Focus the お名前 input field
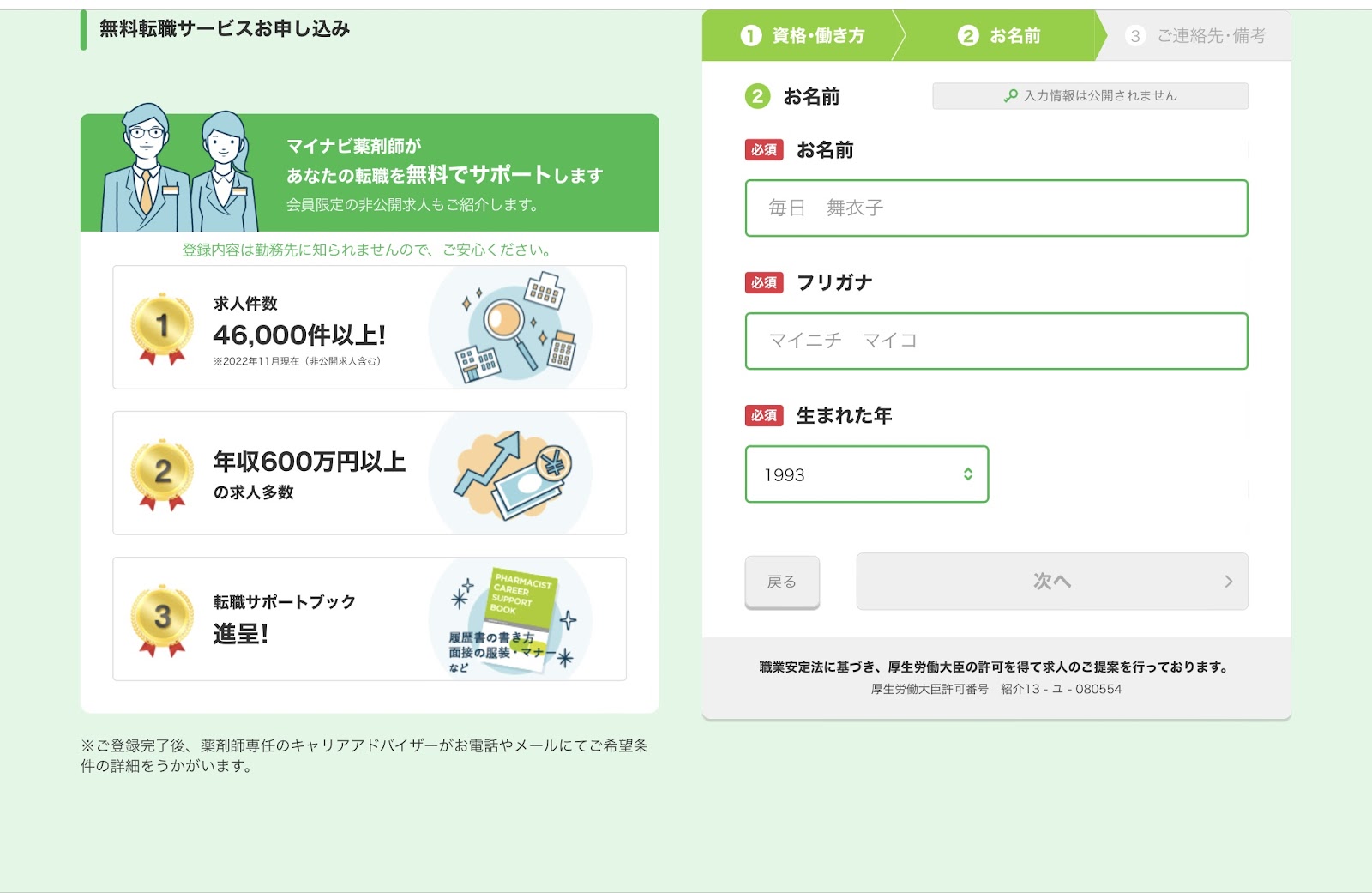The width and height of the screenshot is (1372, 893). point(996,208)
